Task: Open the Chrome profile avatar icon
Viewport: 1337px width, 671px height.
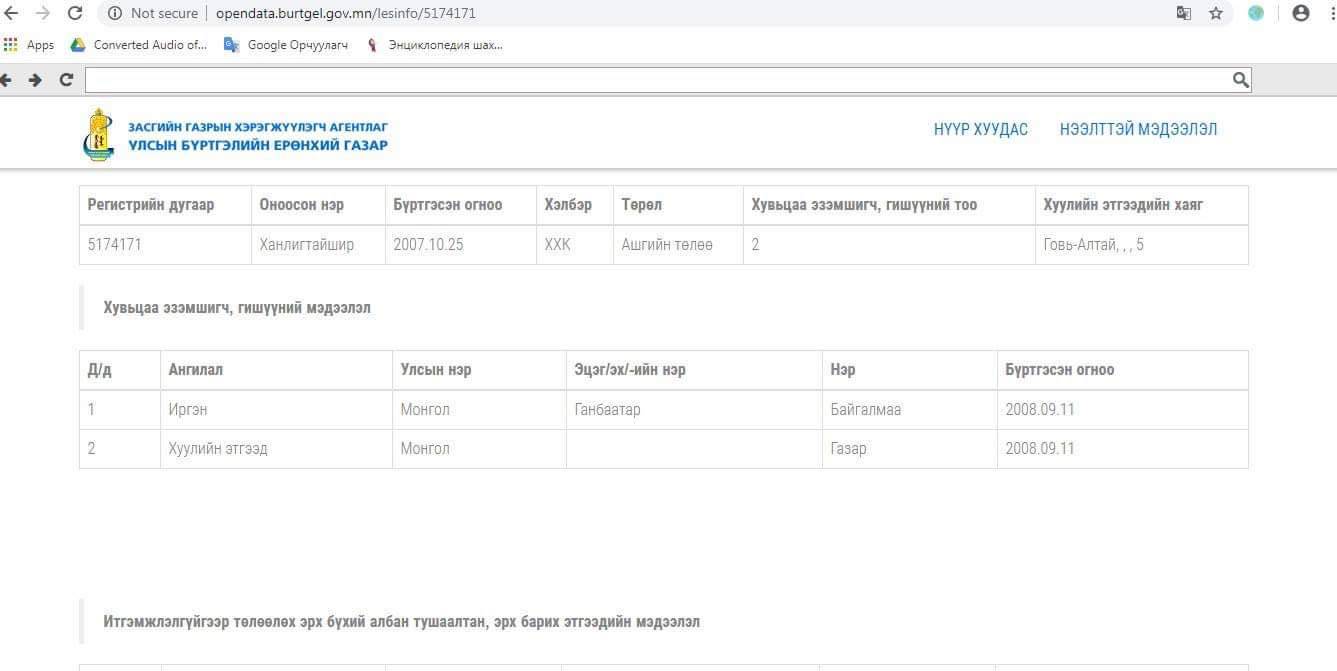Action: coord(1300,13)
